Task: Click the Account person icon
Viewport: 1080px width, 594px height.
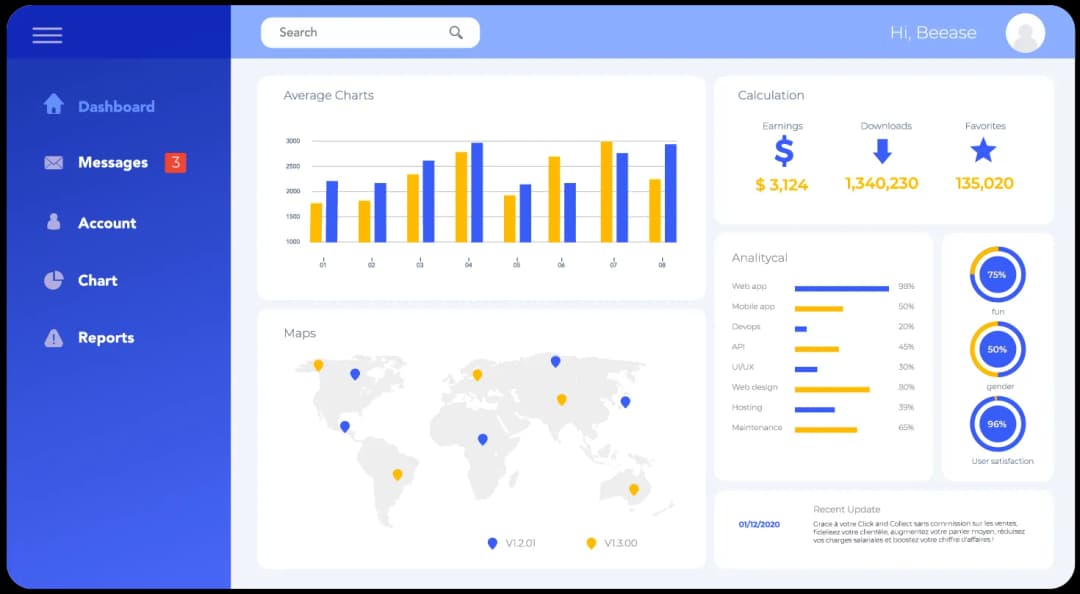Action: [53, 222]
